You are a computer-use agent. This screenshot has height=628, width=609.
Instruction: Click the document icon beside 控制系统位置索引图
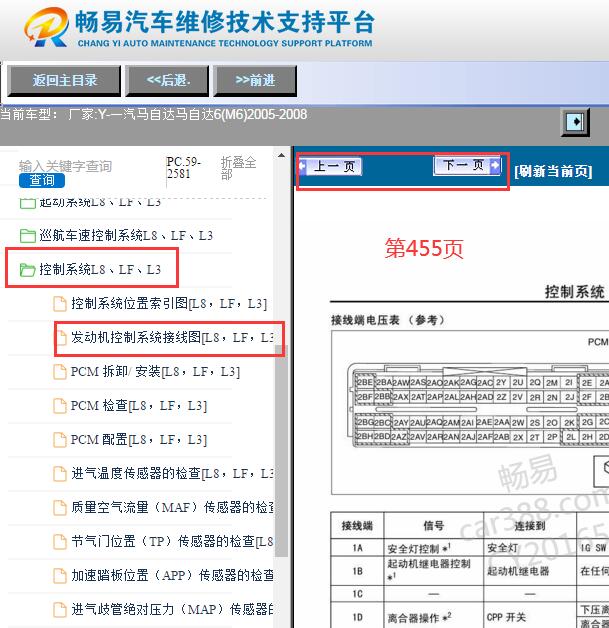pyautogui.click(x=60, y=304)
